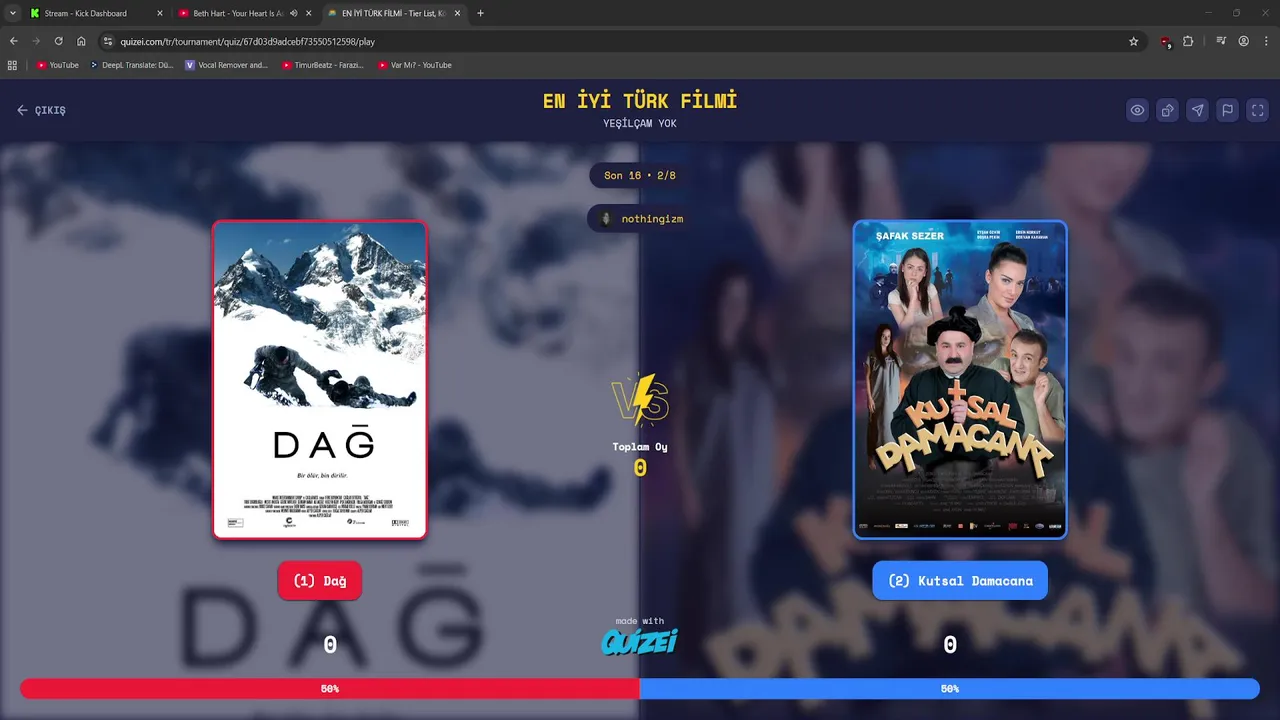Vote for (2) Kutsal Damacana button
Viewport: 1280px width, 720px height.
[960, 581]
